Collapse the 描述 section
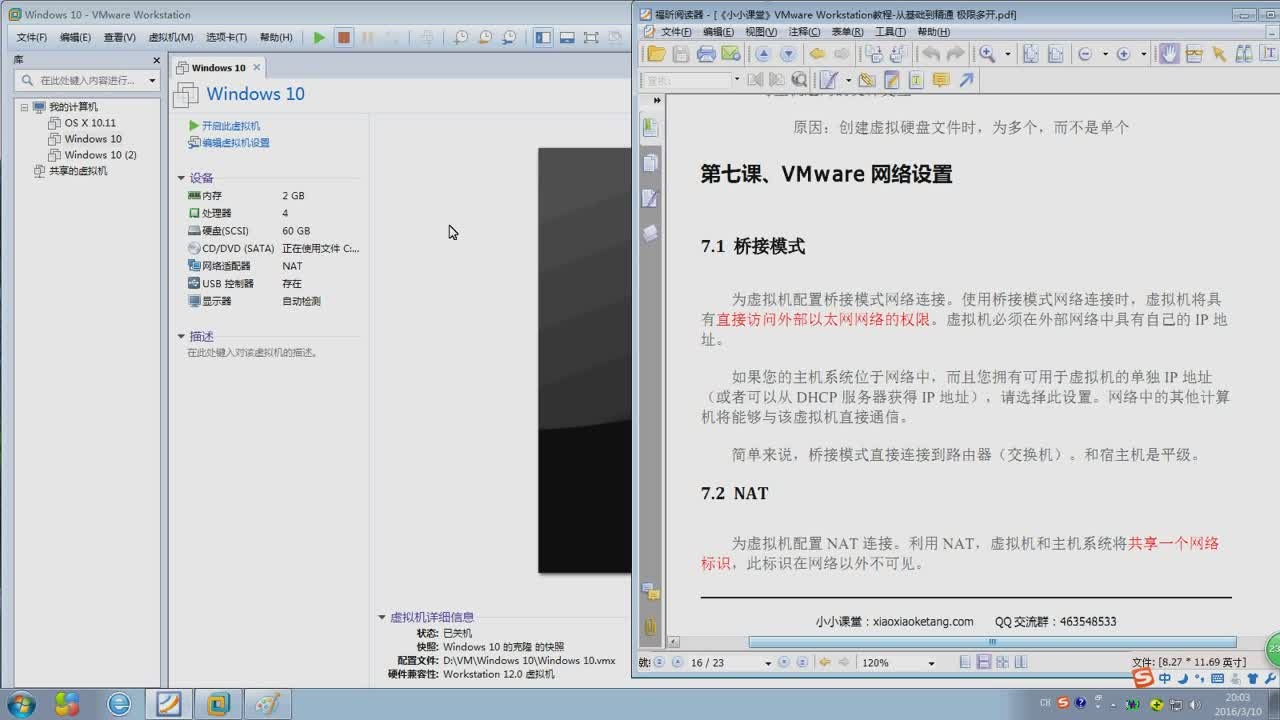The height and width of the screenshot is (720, 1280). coord(181,337)
